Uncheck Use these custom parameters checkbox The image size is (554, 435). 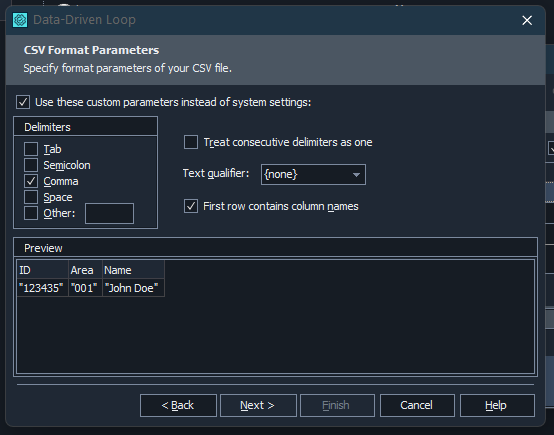tap(23, 102)
